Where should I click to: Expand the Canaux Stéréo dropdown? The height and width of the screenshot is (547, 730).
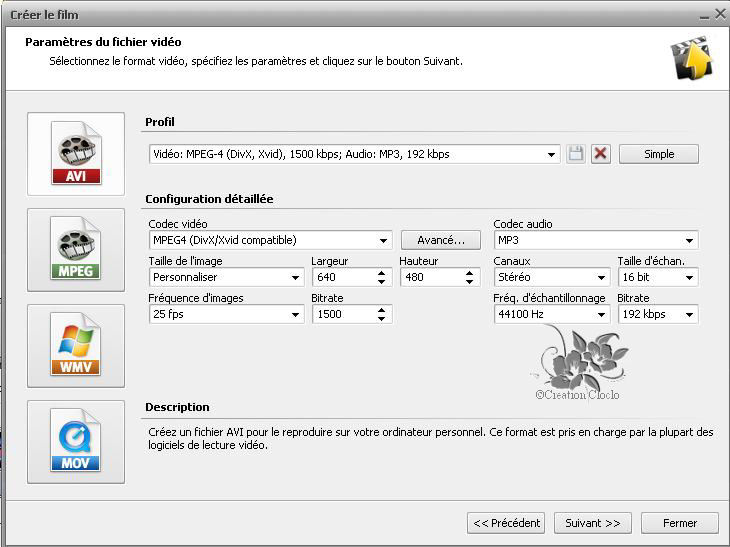[601, 278]
